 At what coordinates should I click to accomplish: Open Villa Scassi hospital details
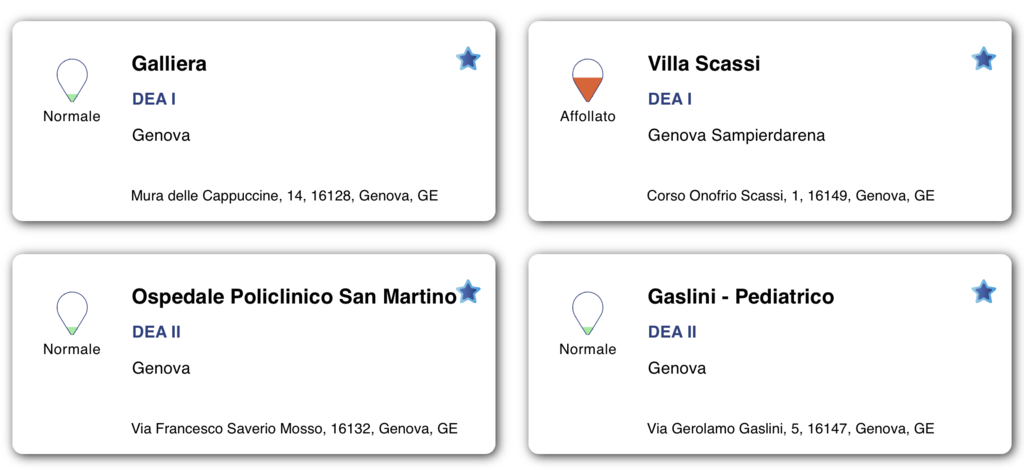coord(704,63)
